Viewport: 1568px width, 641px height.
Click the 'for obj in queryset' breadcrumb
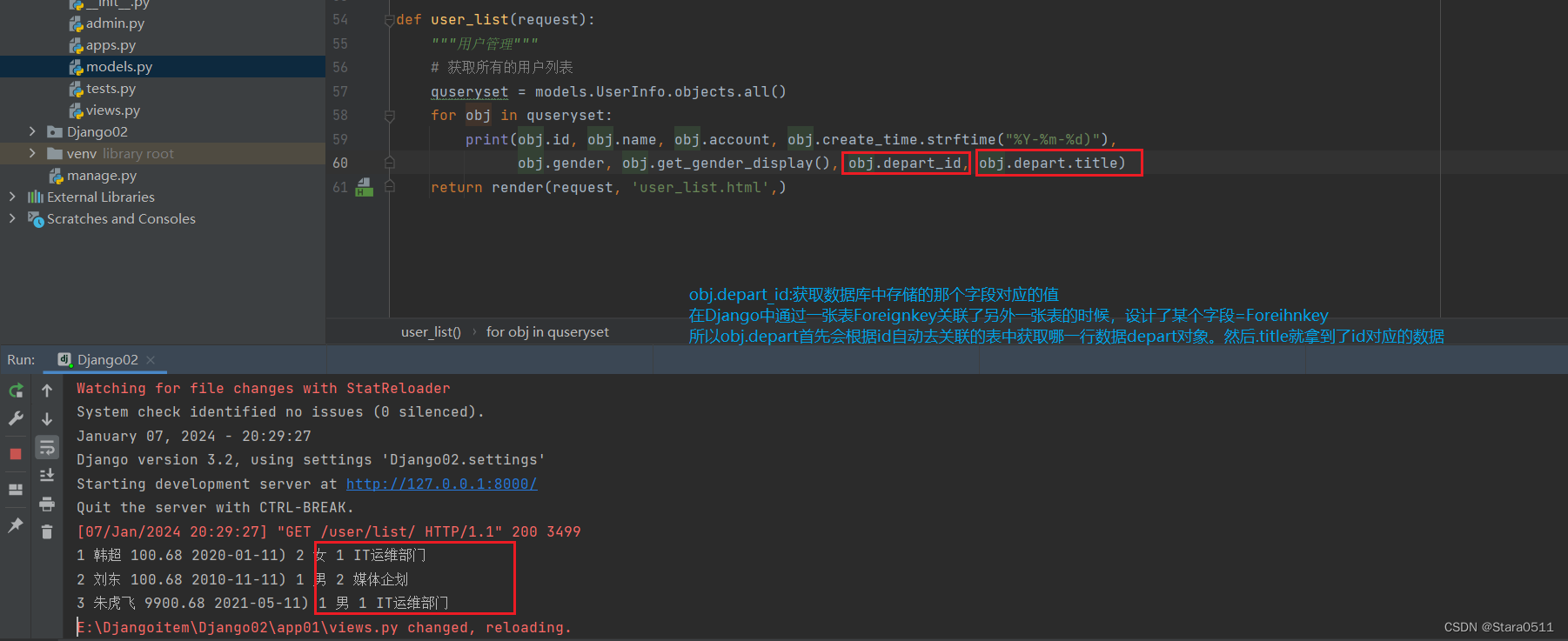coord(547,332)
